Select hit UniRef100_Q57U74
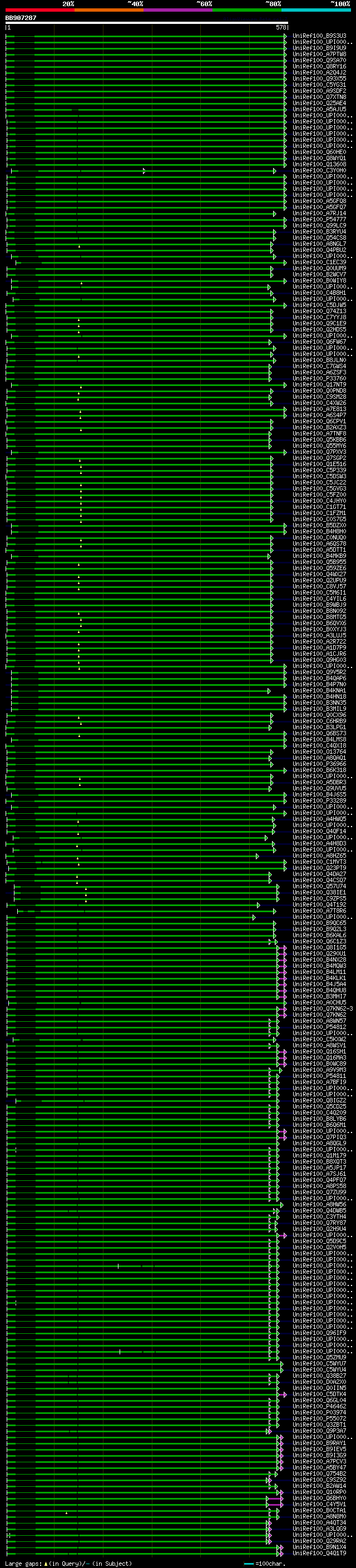The height and width of the screenshot is (1568, 356). pos(319,886)
